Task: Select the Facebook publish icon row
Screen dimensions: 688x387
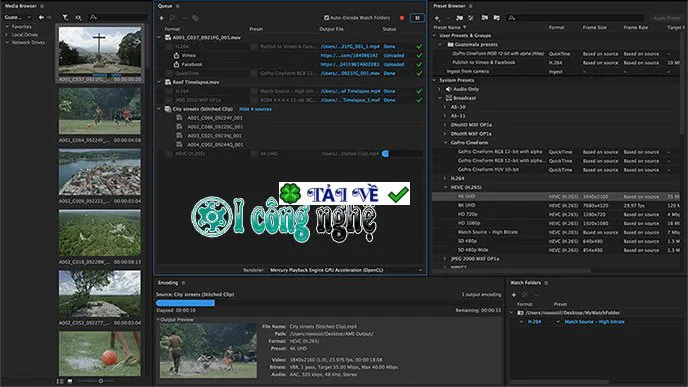Action: coord(176,64)
